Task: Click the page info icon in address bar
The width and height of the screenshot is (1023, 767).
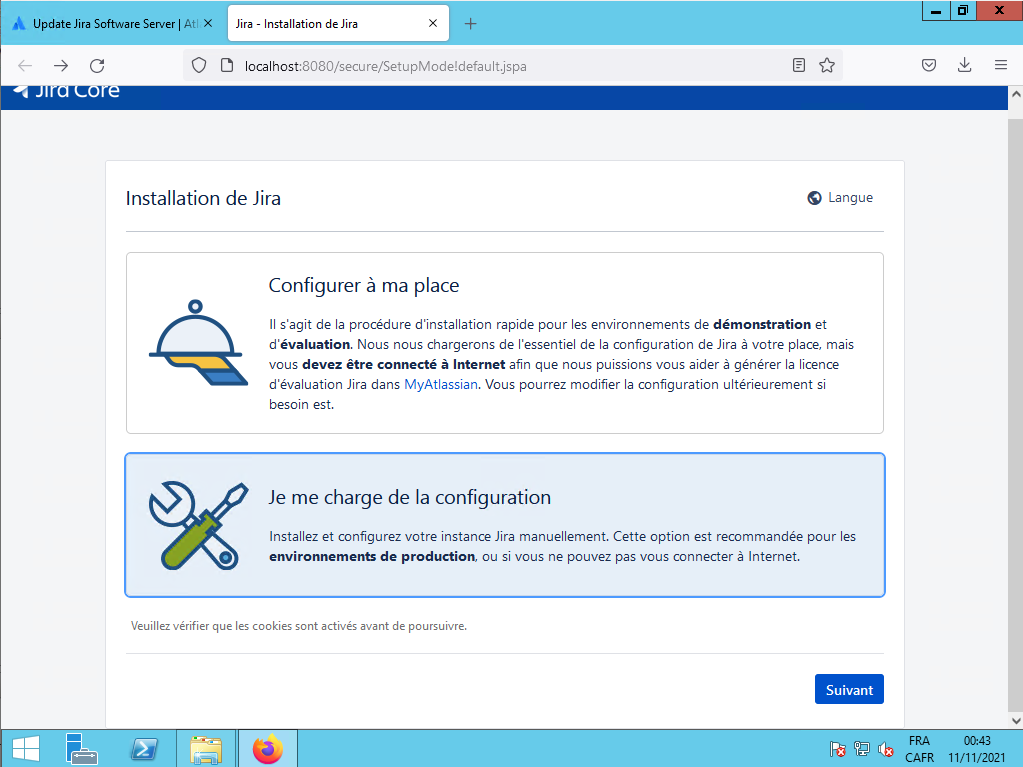Action: pos(226,65)
